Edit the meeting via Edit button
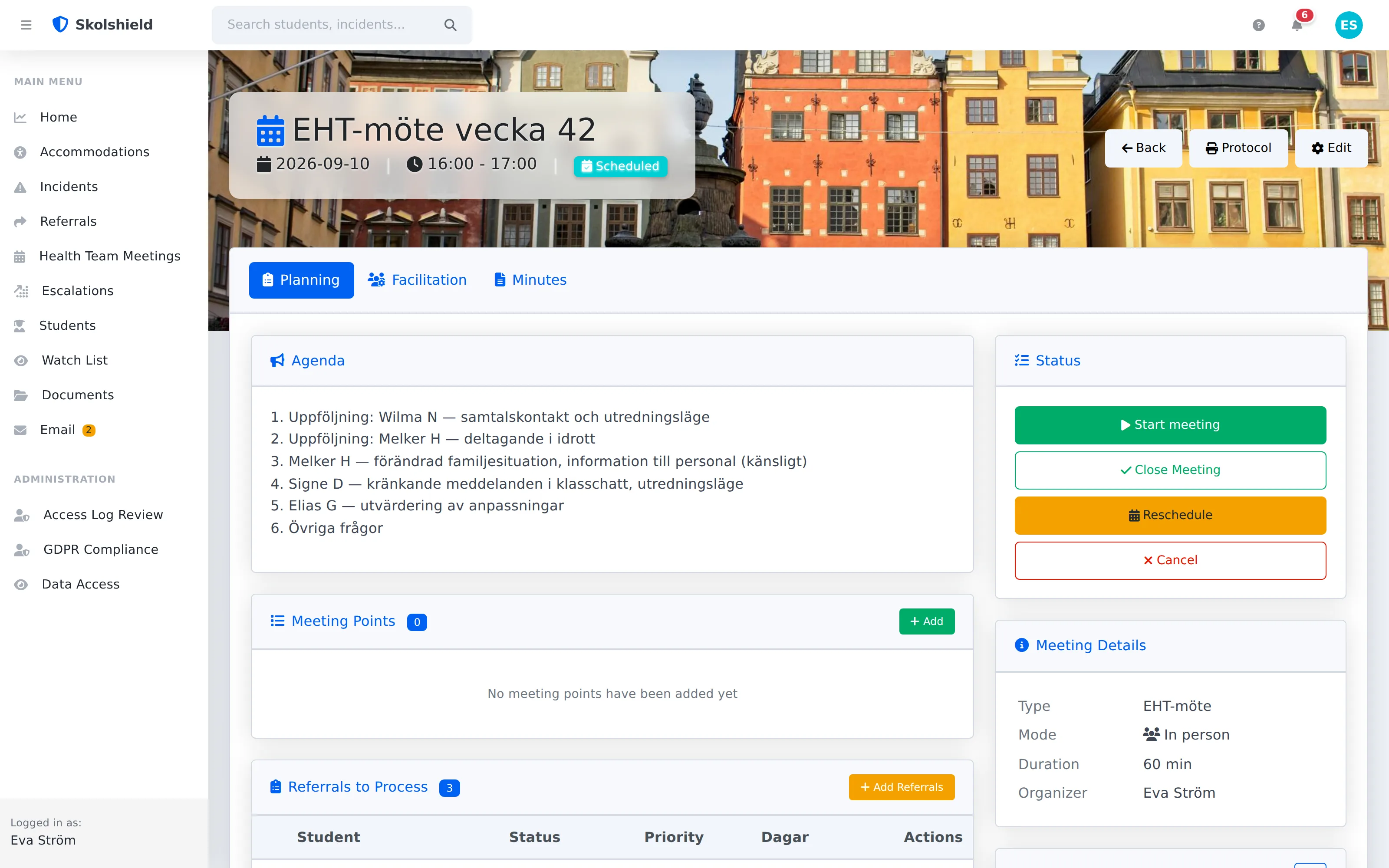The height and width of the screenshot is (868, 1389). (1331, 148)
